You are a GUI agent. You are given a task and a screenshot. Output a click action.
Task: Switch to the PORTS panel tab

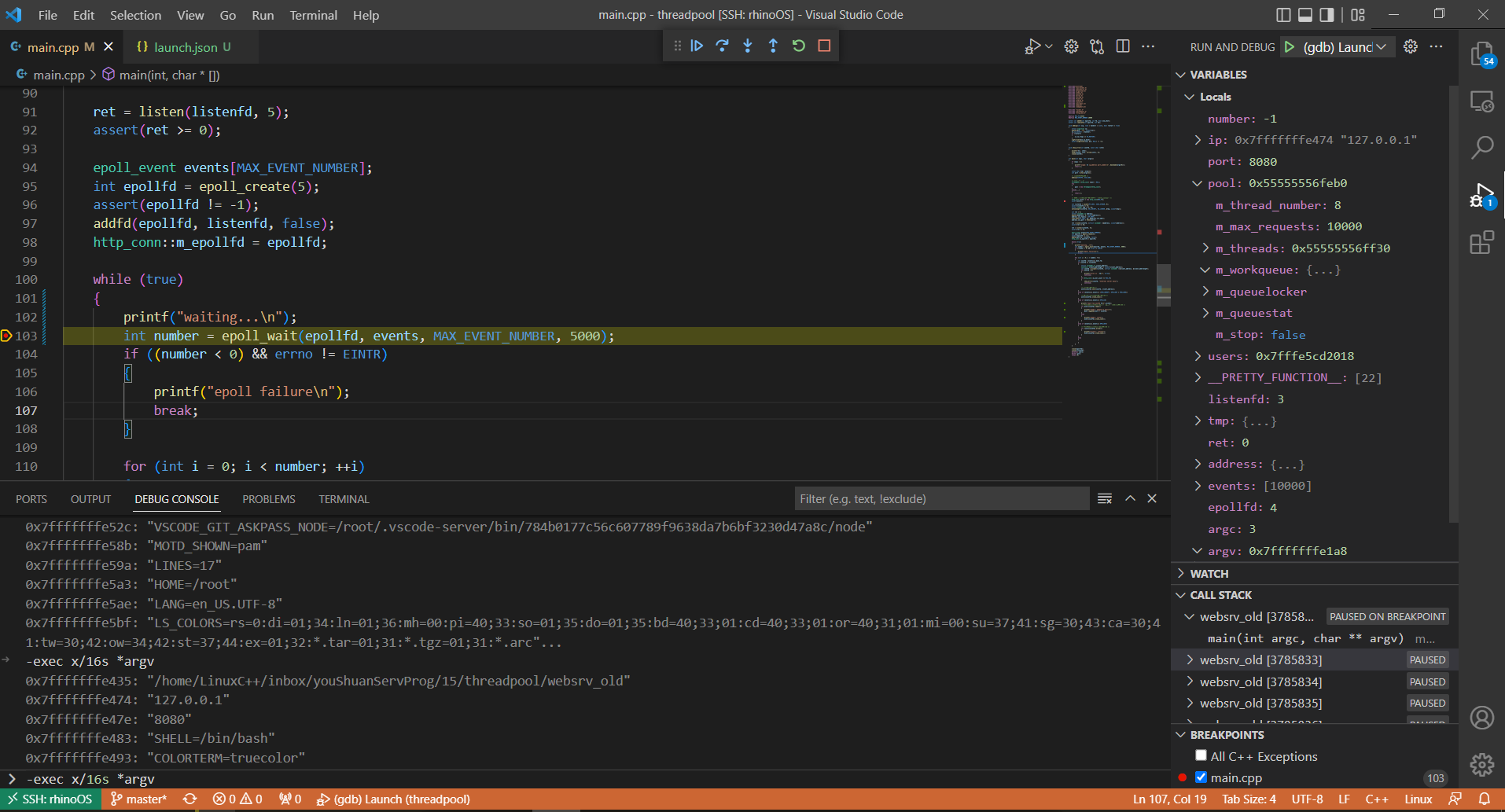(31, 499)
